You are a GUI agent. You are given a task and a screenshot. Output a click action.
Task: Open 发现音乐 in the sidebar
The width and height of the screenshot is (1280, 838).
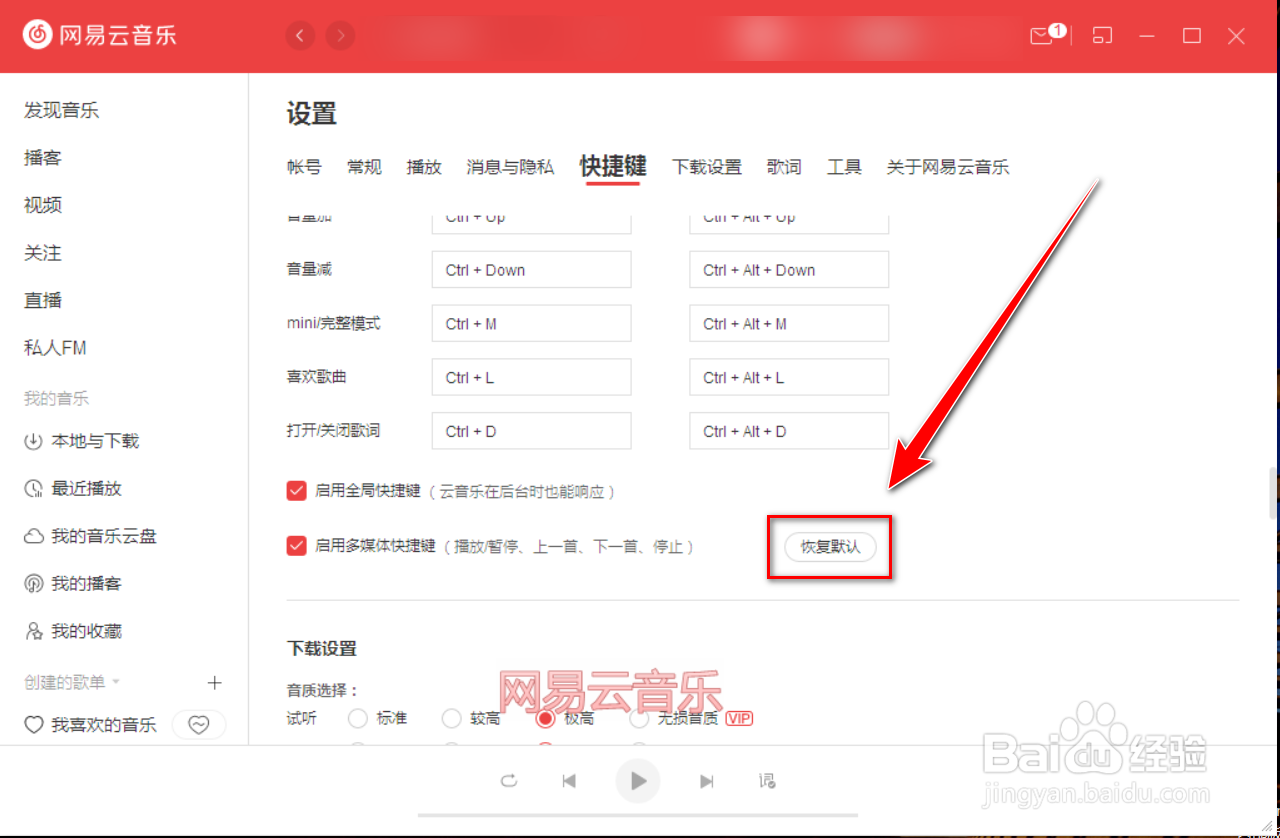(62, 110)
